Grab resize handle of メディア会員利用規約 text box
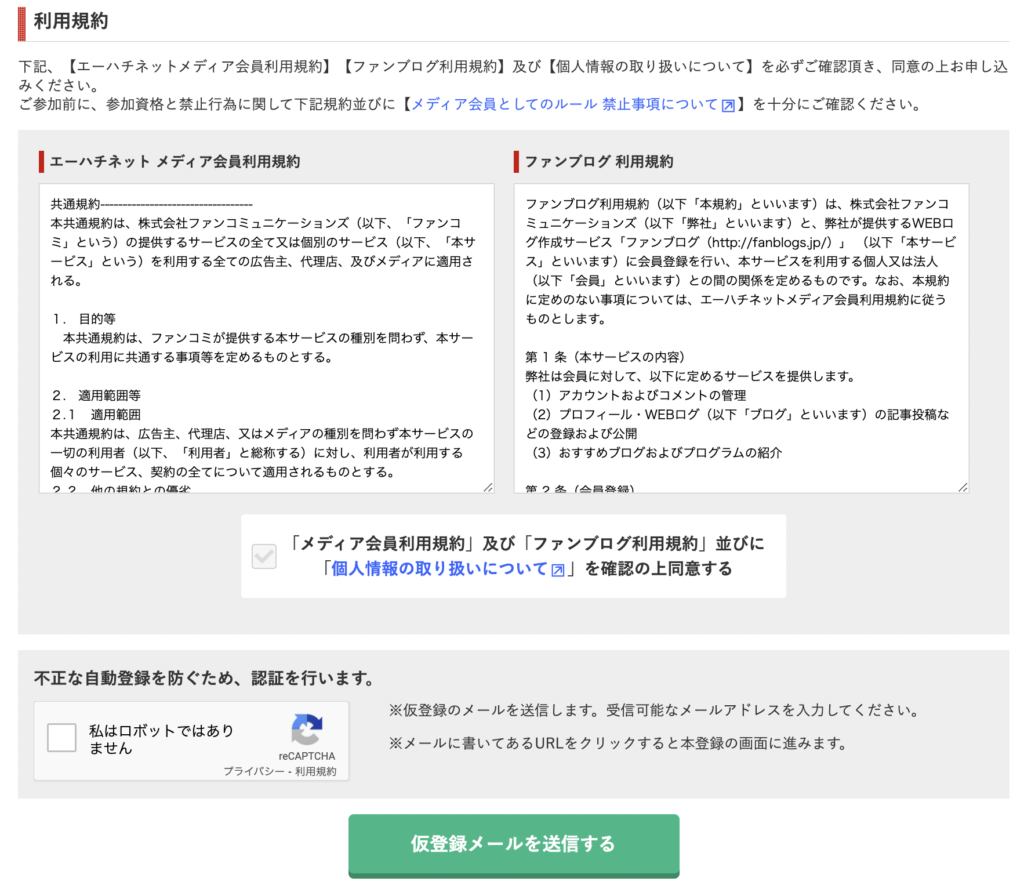Screen dimensions: 1024x885 coord(488,487)
